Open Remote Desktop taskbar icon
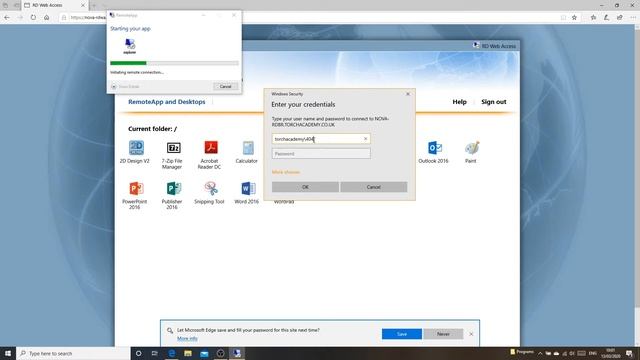 click(x=237, y=353)
